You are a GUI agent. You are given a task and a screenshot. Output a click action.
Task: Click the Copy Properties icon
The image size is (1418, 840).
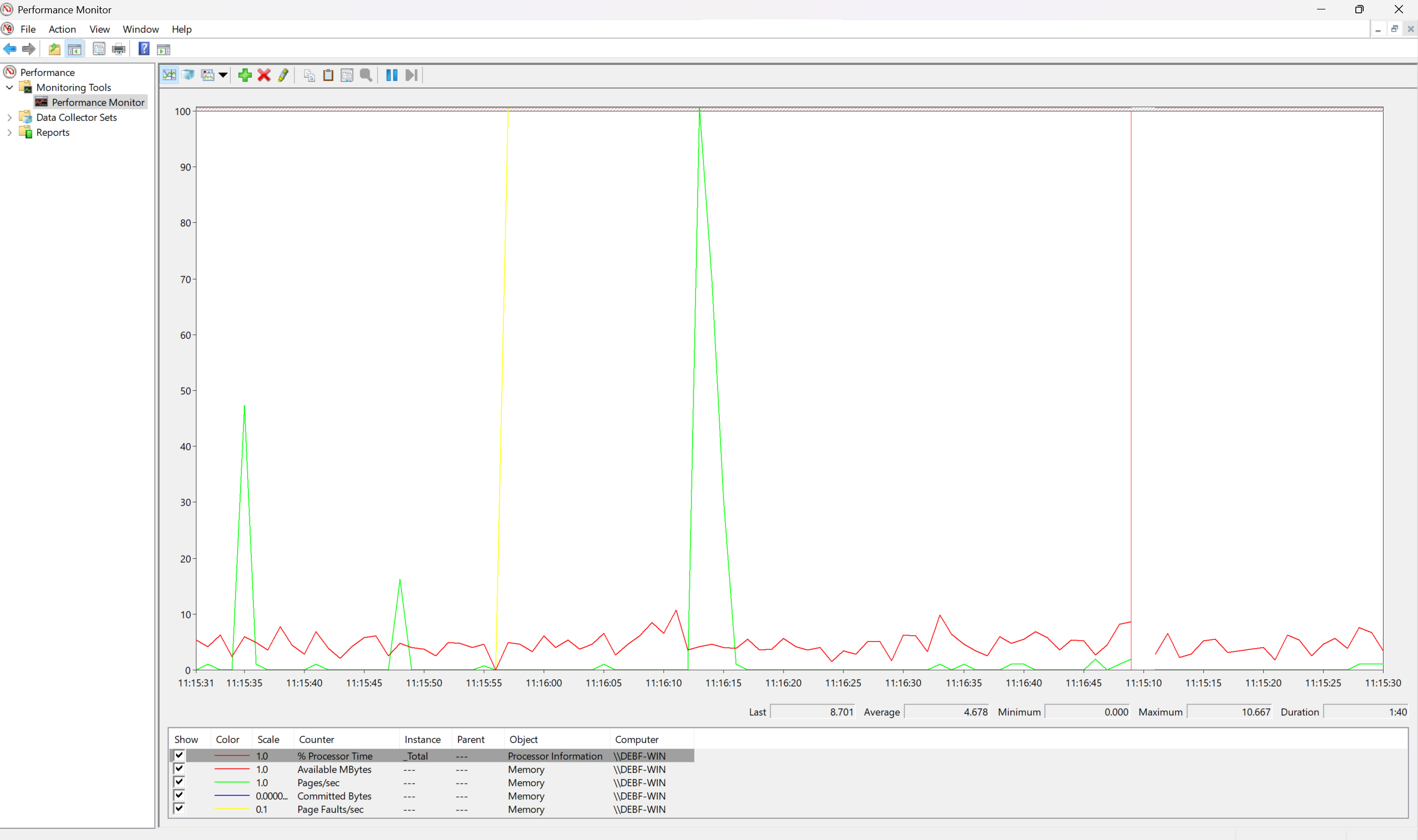coord(309,75)
